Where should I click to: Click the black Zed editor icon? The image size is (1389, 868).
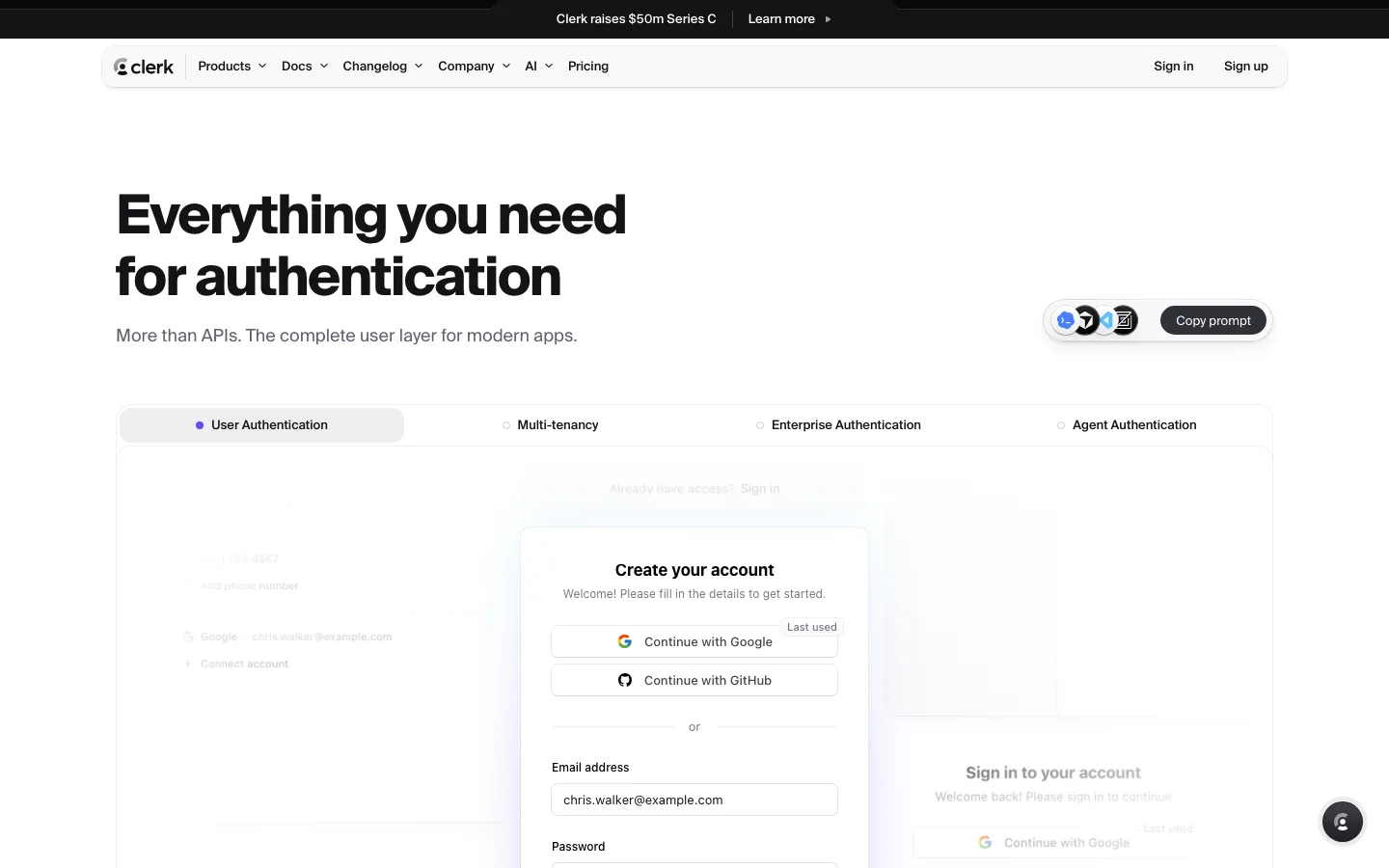1125,320
